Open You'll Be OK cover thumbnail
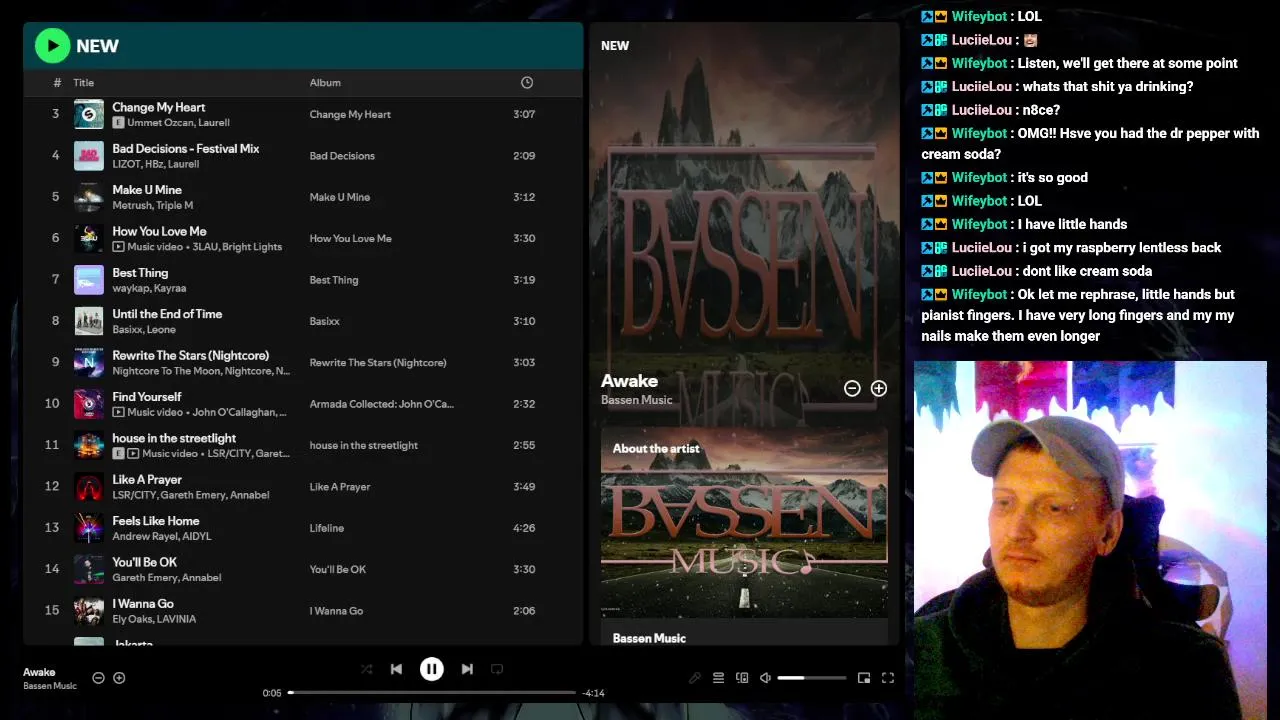The width and height of the screenshot is (1280, 720). coord(89,569)
